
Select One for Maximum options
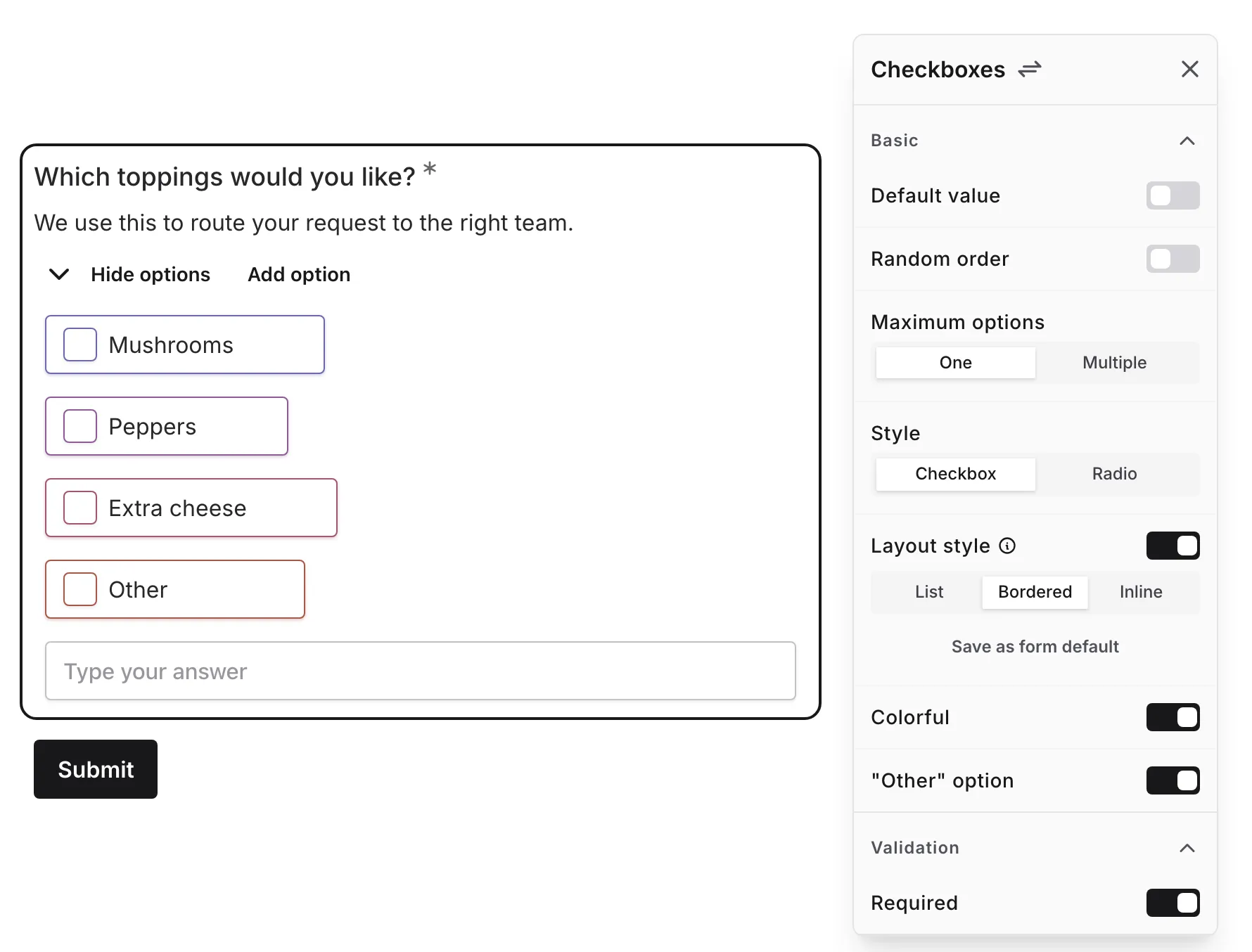(955, 363)
